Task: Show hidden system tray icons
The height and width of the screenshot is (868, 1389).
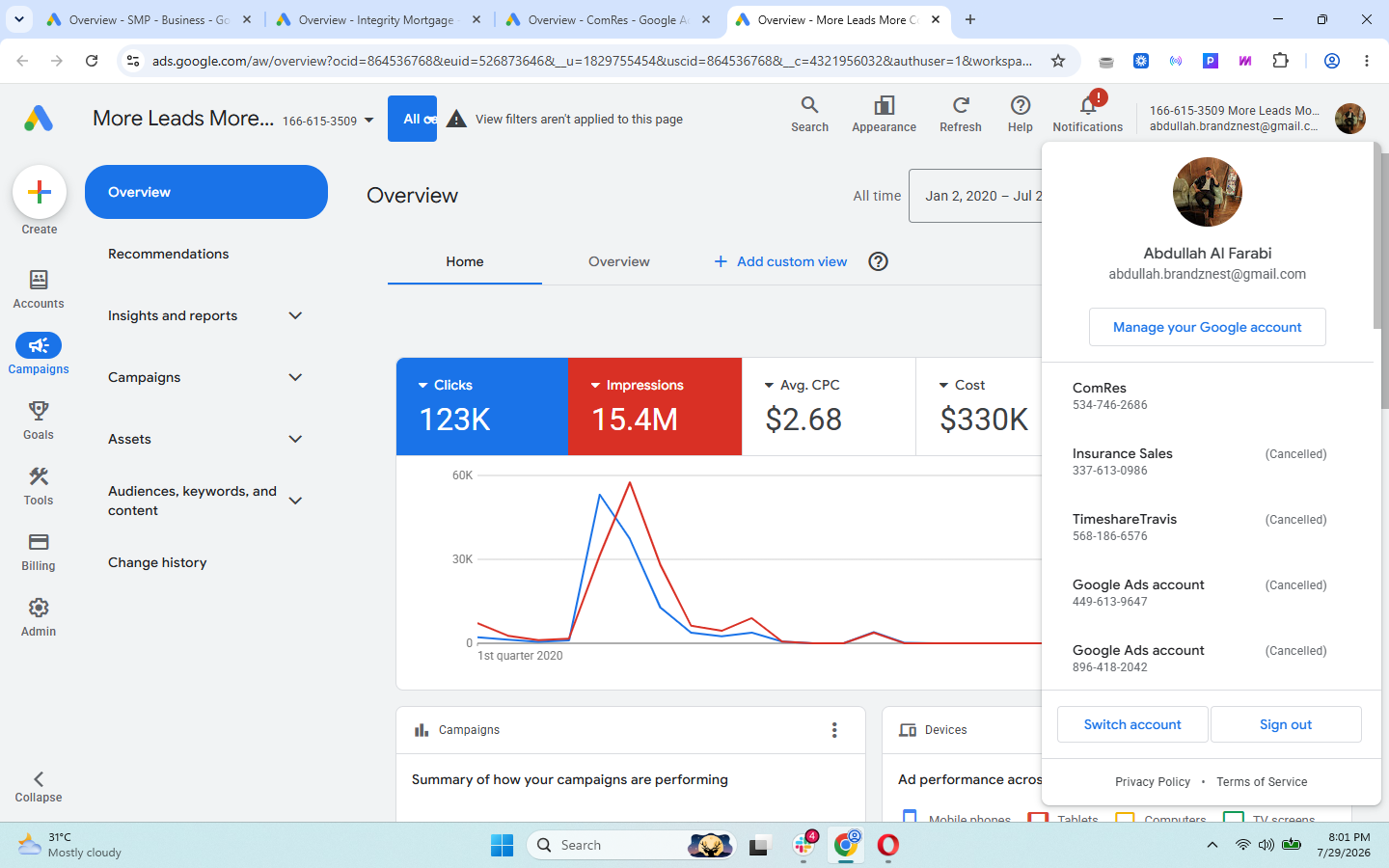Action: pos(1212,845)
